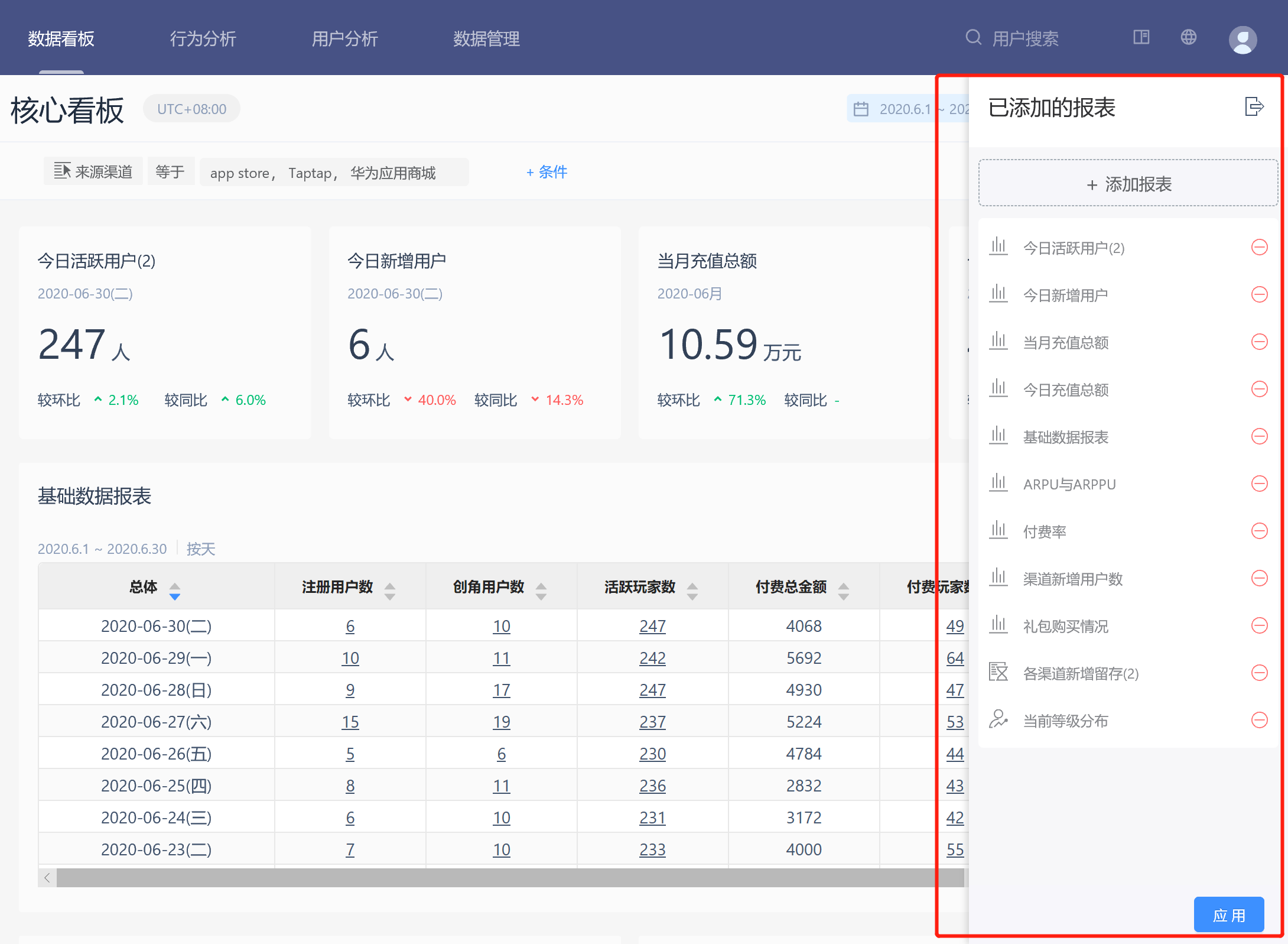This screenshot has height=944, width=1288.
Task: Remove 付费率 from the added reports
Action: point(1259,531)
